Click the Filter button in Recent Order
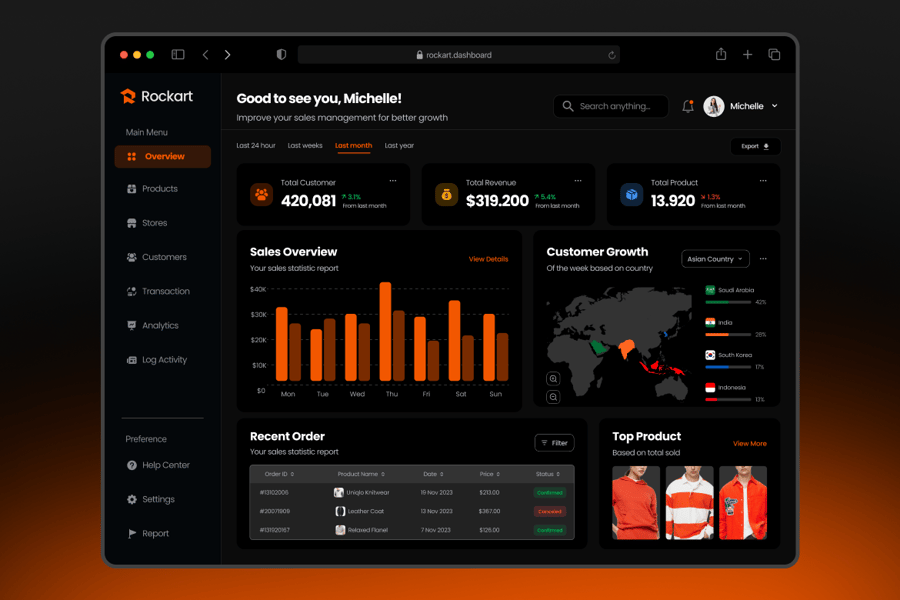Viewport: 900px width, 600px height. (x=554, y=443)
